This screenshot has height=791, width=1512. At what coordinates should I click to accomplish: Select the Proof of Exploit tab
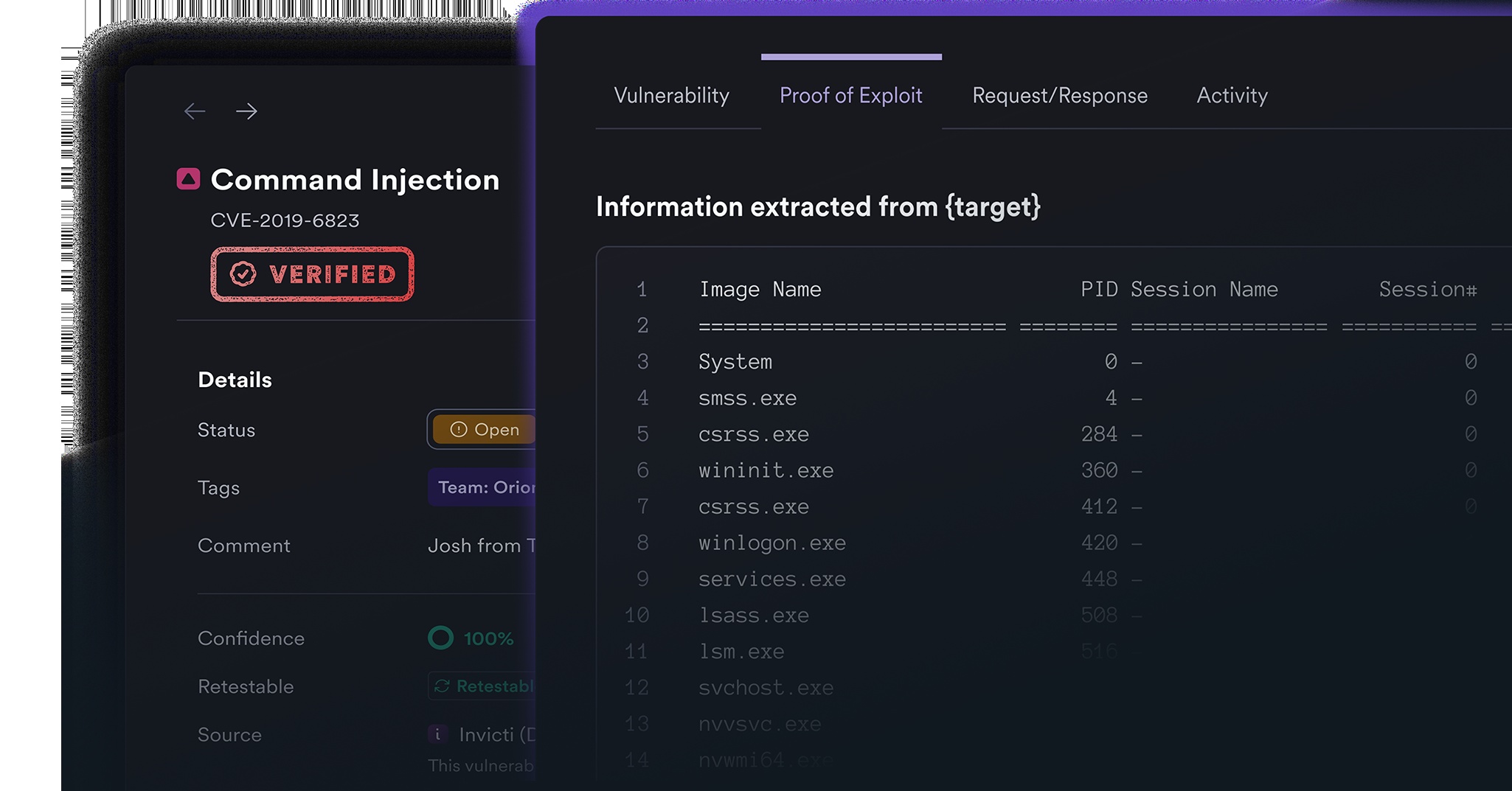click(x=850, y=96)
